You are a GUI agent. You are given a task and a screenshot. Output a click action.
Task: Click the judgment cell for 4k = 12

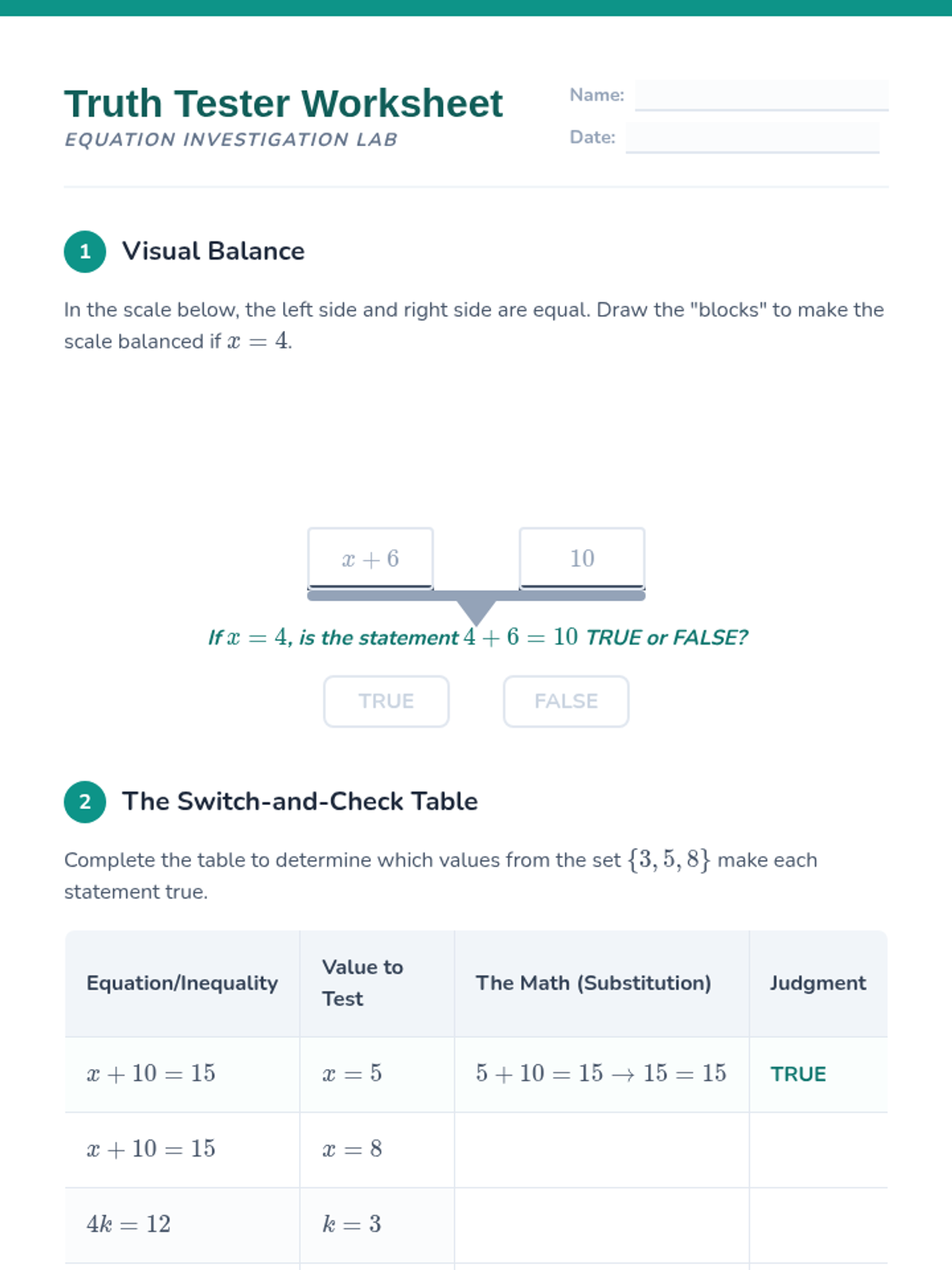pyautogui.click(x=818, y=1225)
